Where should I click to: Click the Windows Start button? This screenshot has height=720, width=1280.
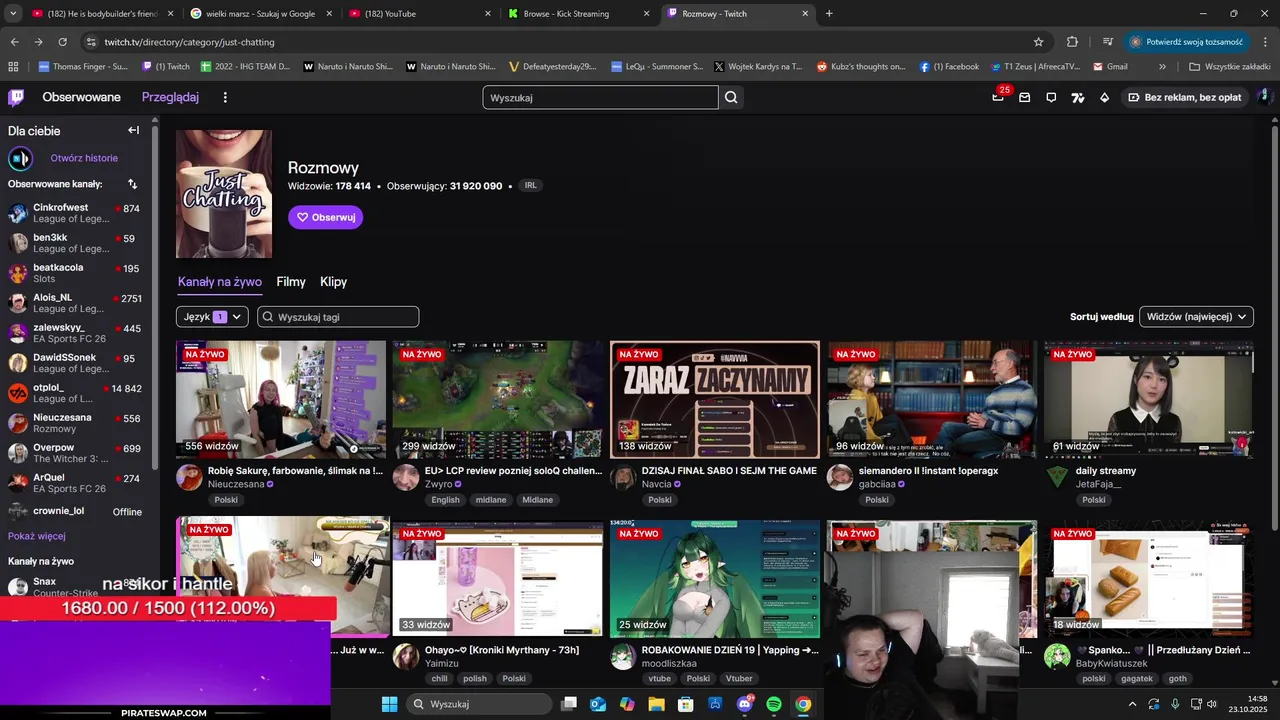click(x=389, y=704)
